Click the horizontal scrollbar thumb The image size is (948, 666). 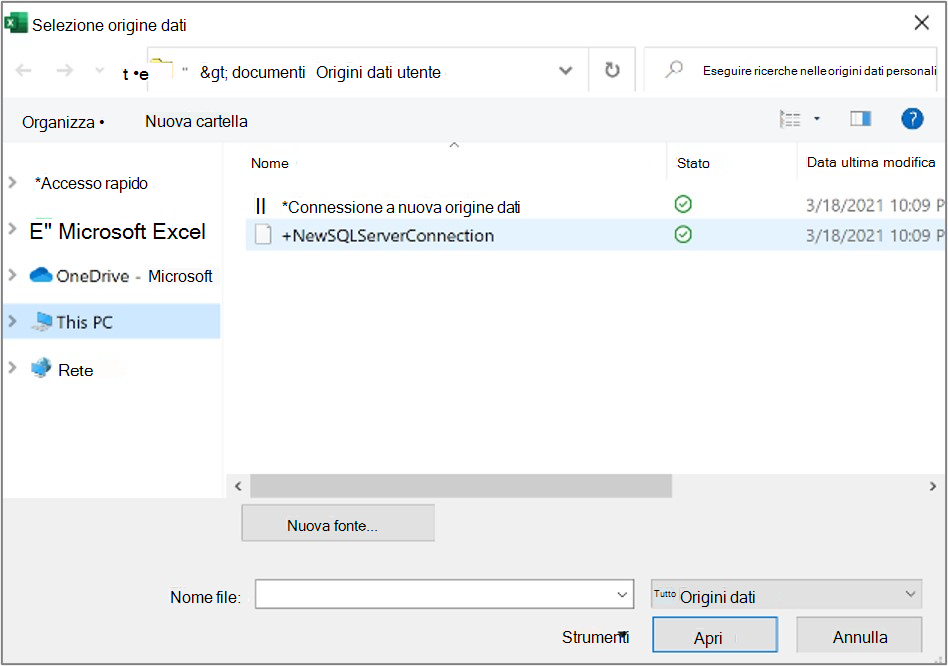461,486
